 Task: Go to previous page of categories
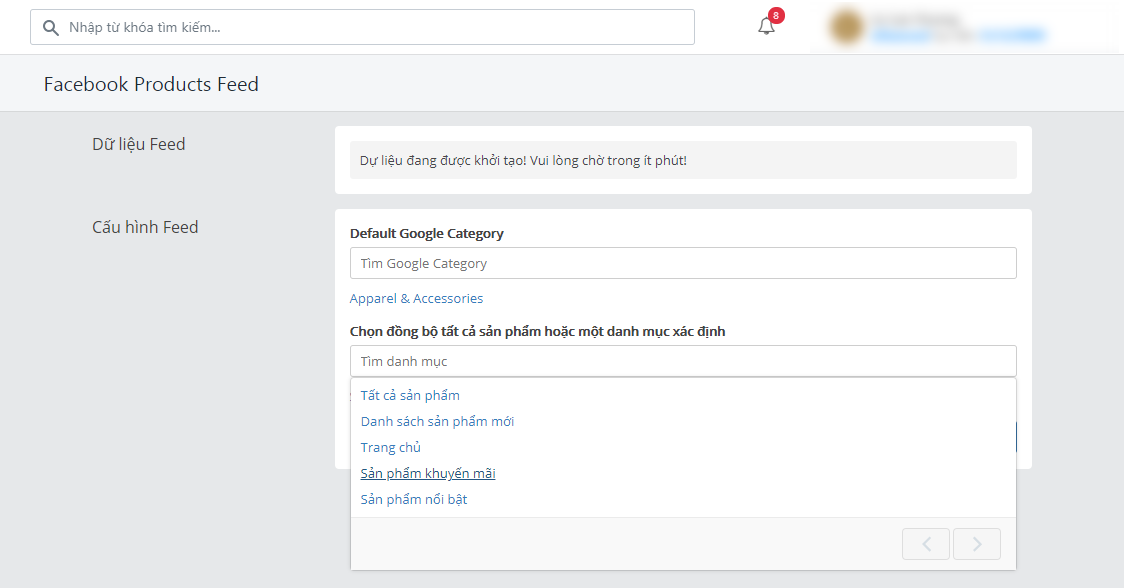(926, 544)
